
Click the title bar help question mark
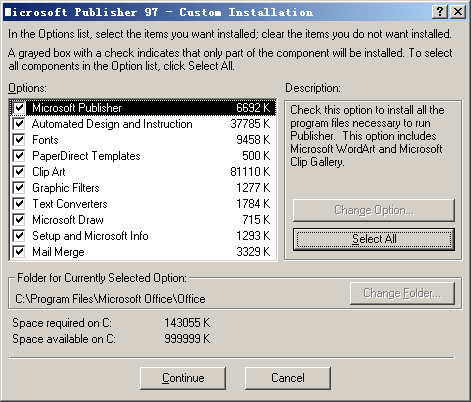point(440,12)
